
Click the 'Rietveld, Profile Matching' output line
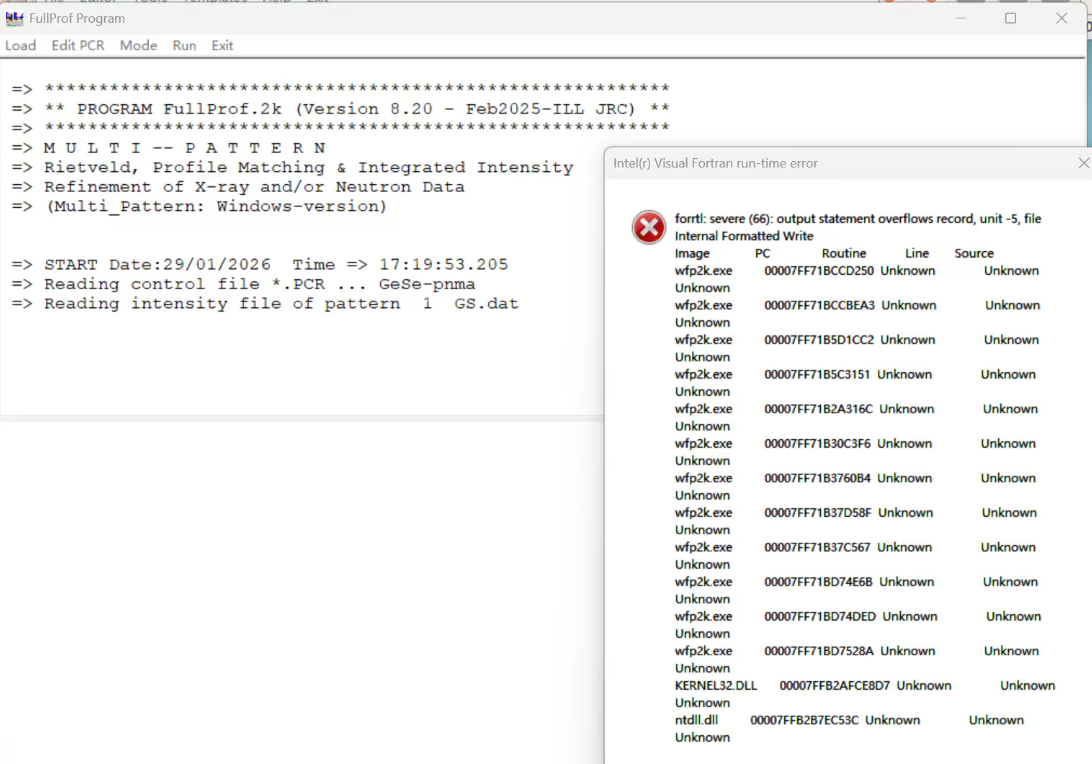point(292,168)
